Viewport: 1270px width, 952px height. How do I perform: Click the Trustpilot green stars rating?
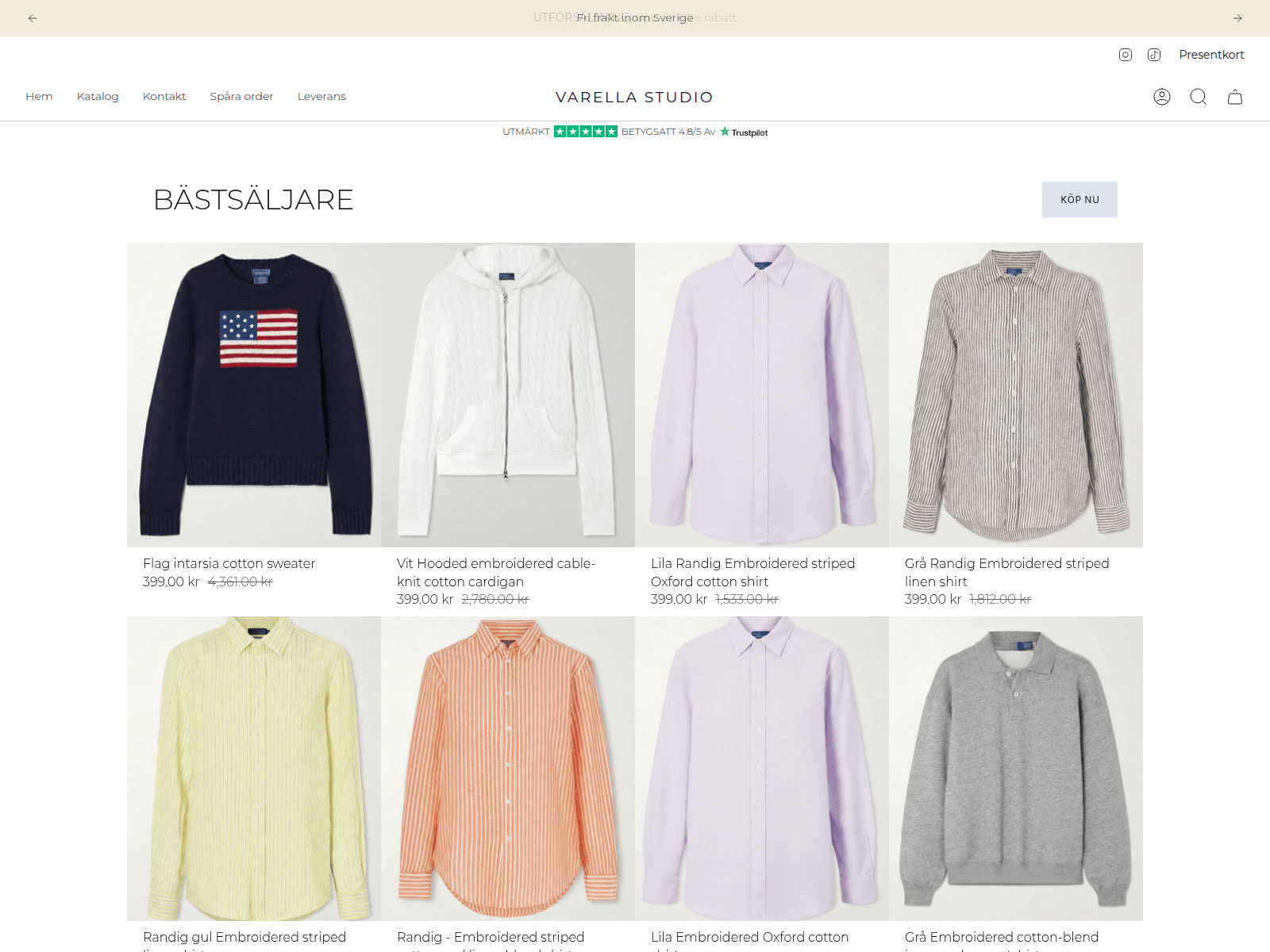coord(586,132)
